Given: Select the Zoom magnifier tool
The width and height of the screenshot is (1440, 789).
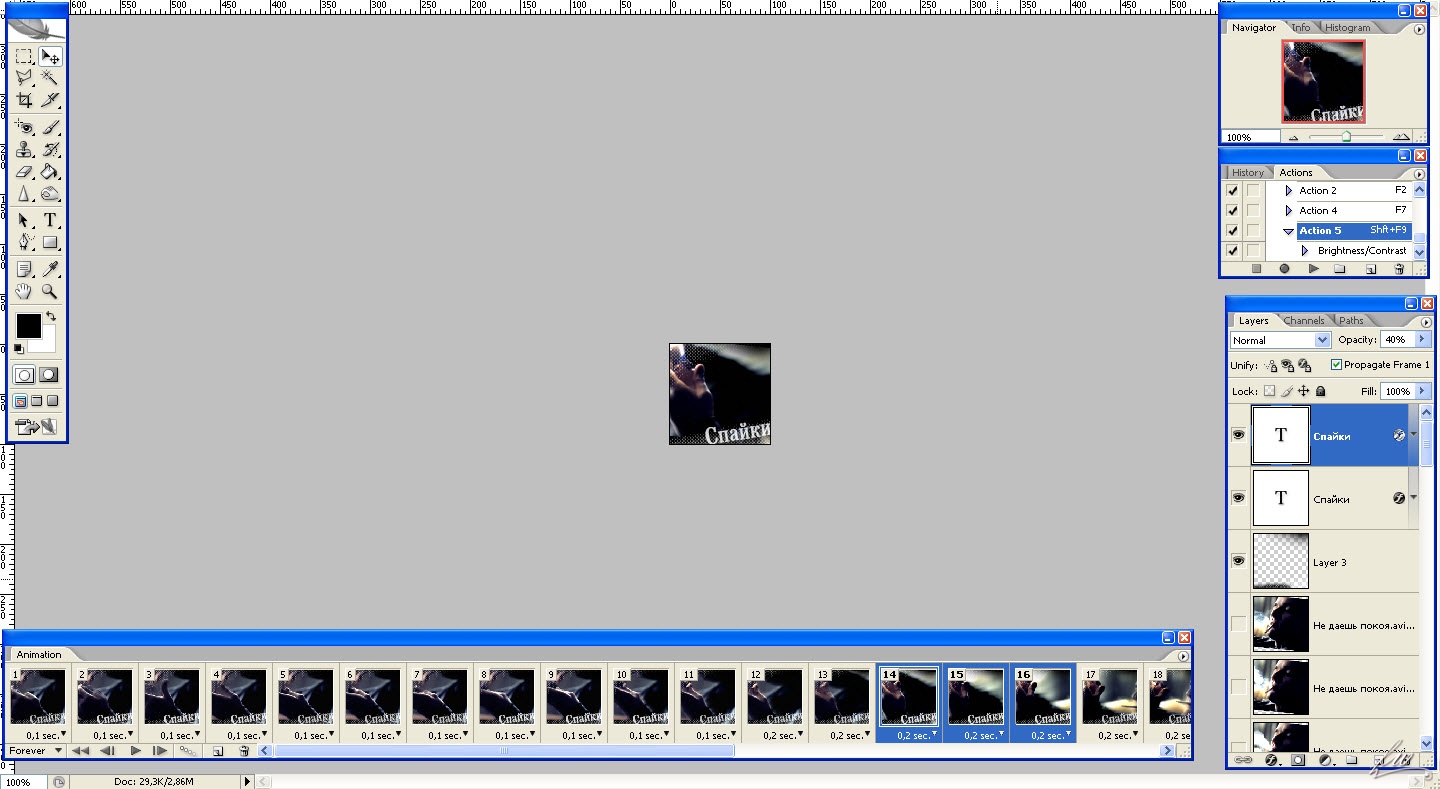Looking at the screenshot, I should 50,291.
